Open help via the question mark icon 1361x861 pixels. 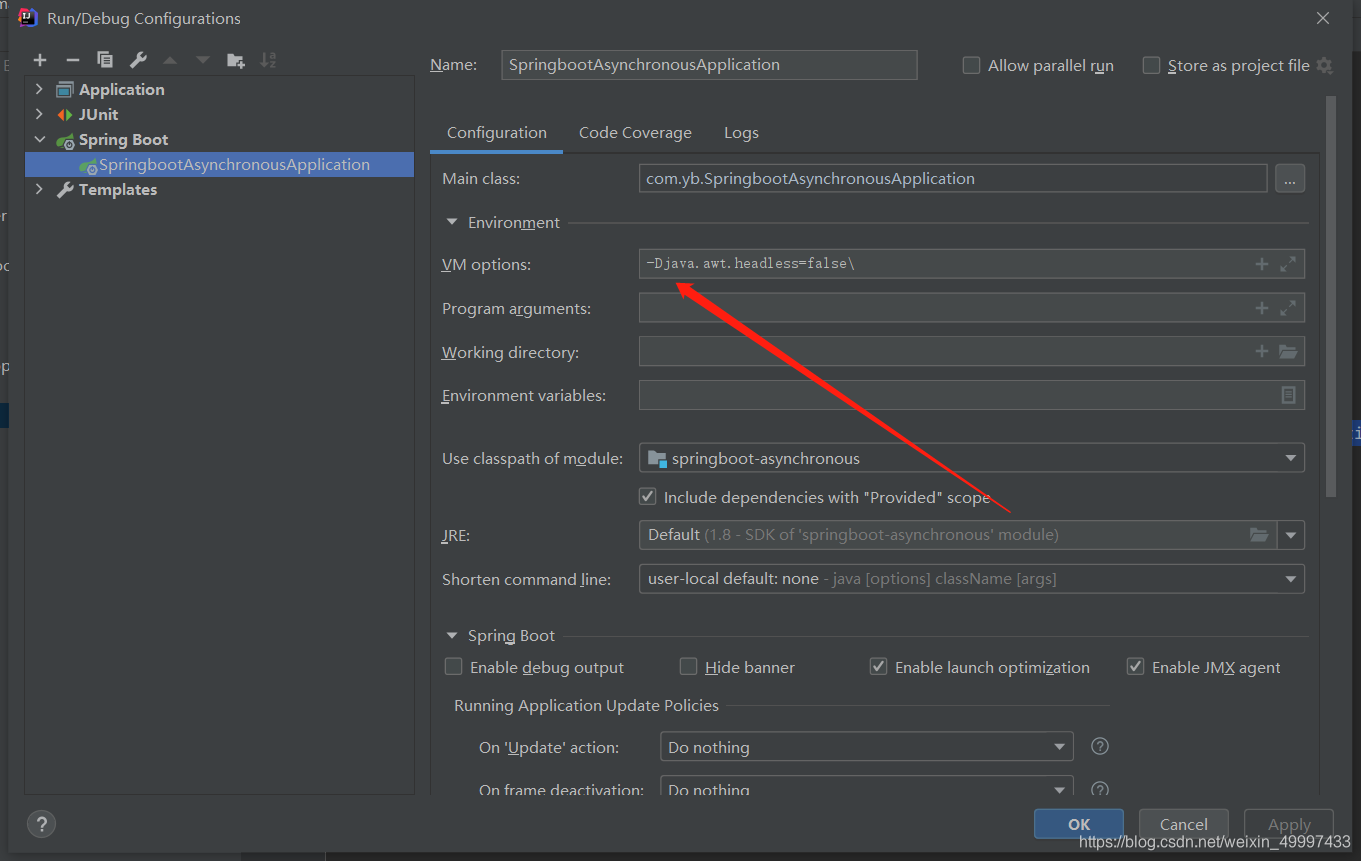pos(41,824)
